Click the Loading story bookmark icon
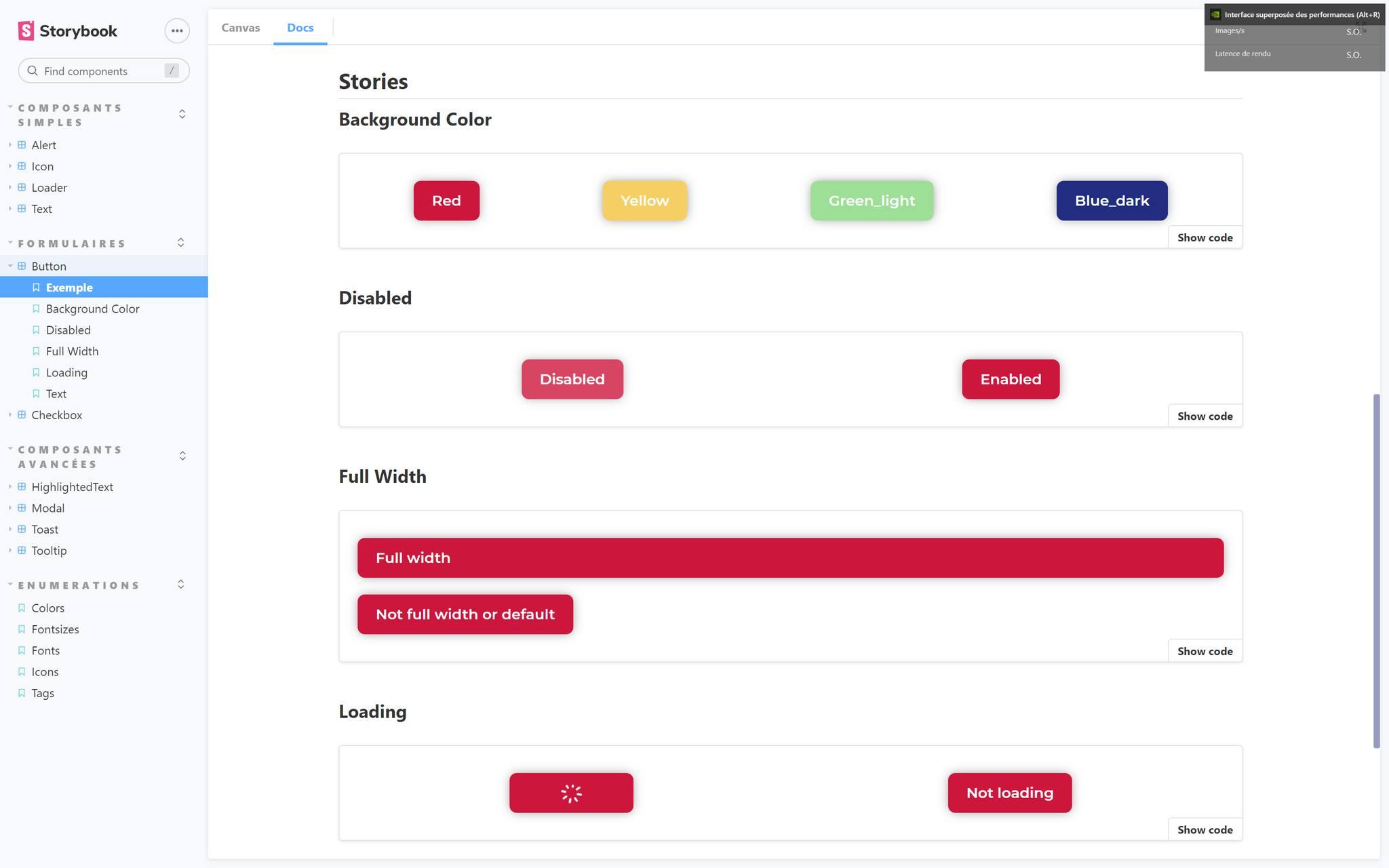The image size is (1389, 868). (x=36, y=372)
